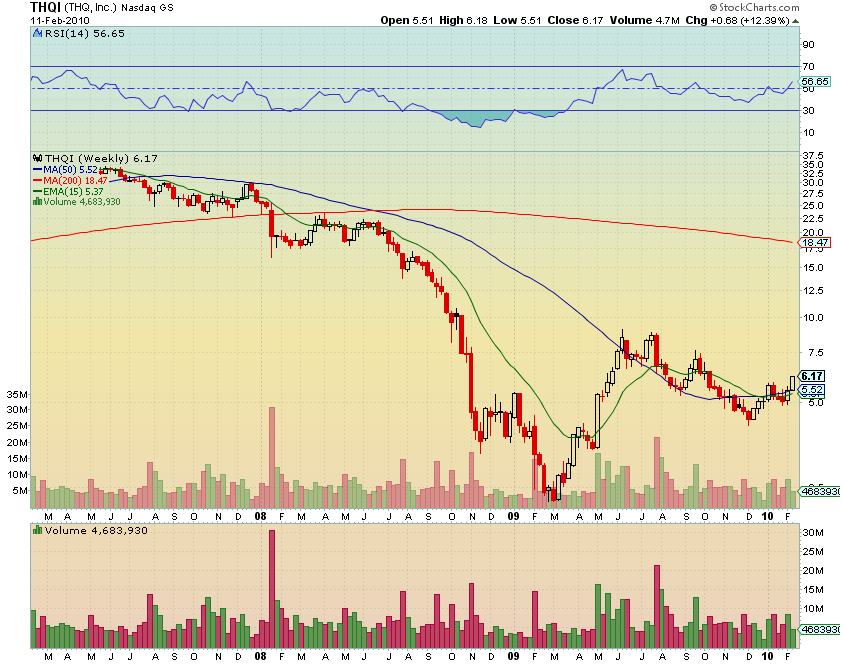844x666 pixels.
Task: Click the '10' year label on main chart axis
Action: 767,516
